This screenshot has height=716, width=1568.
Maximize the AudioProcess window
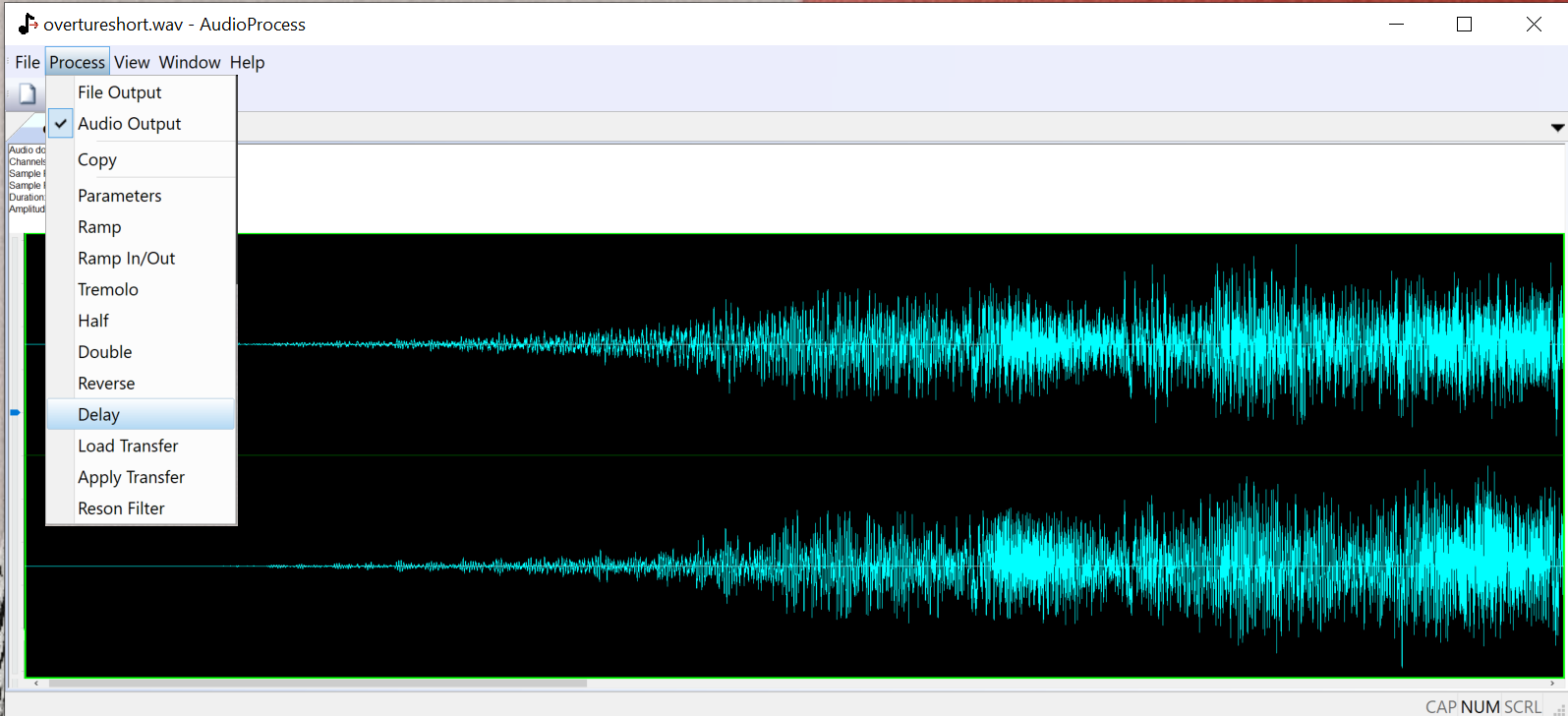pos(1464,25)
